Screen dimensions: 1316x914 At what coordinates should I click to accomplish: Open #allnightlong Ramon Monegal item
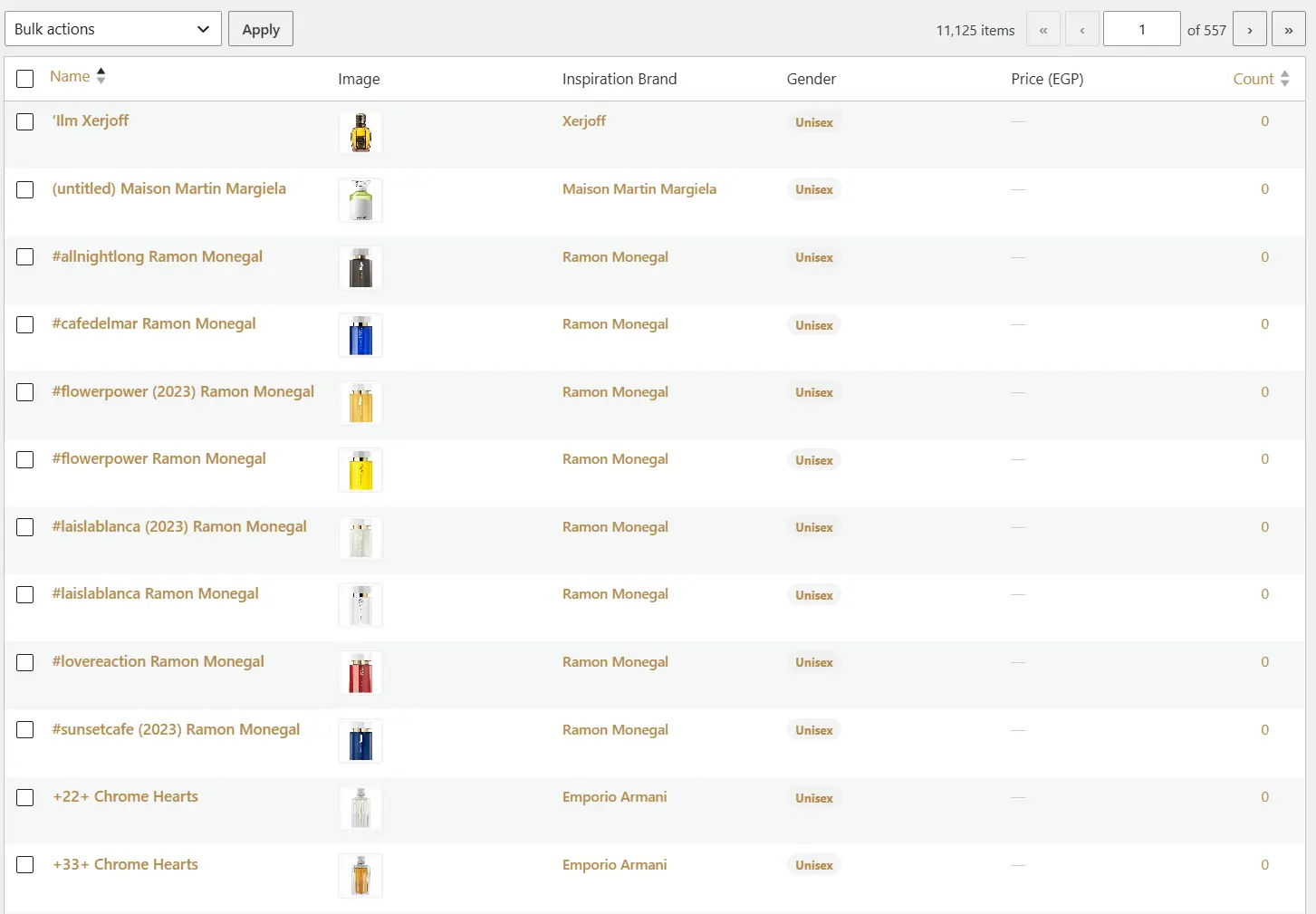[158, 256]
